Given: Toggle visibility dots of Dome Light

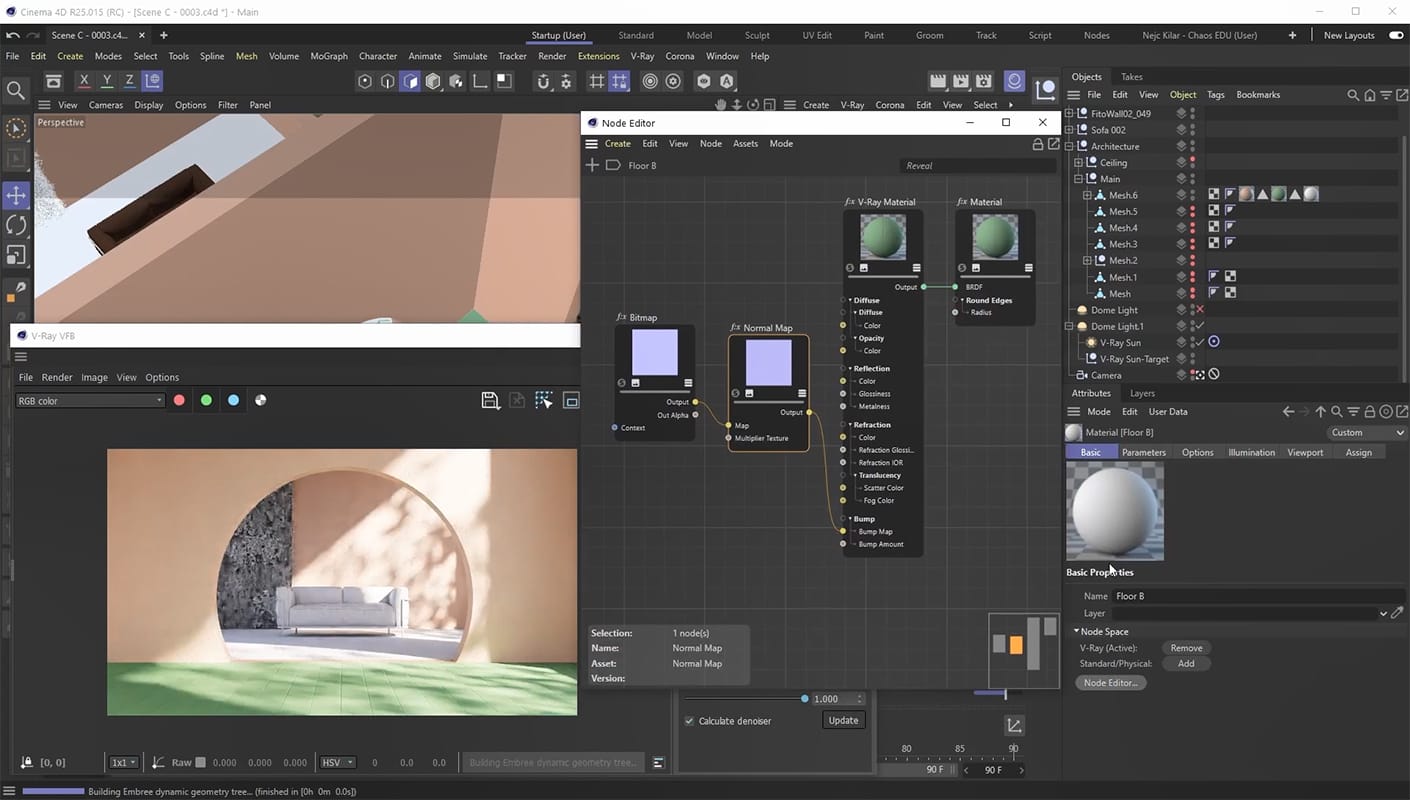Looking at the screenshot, I should 1192,310.
